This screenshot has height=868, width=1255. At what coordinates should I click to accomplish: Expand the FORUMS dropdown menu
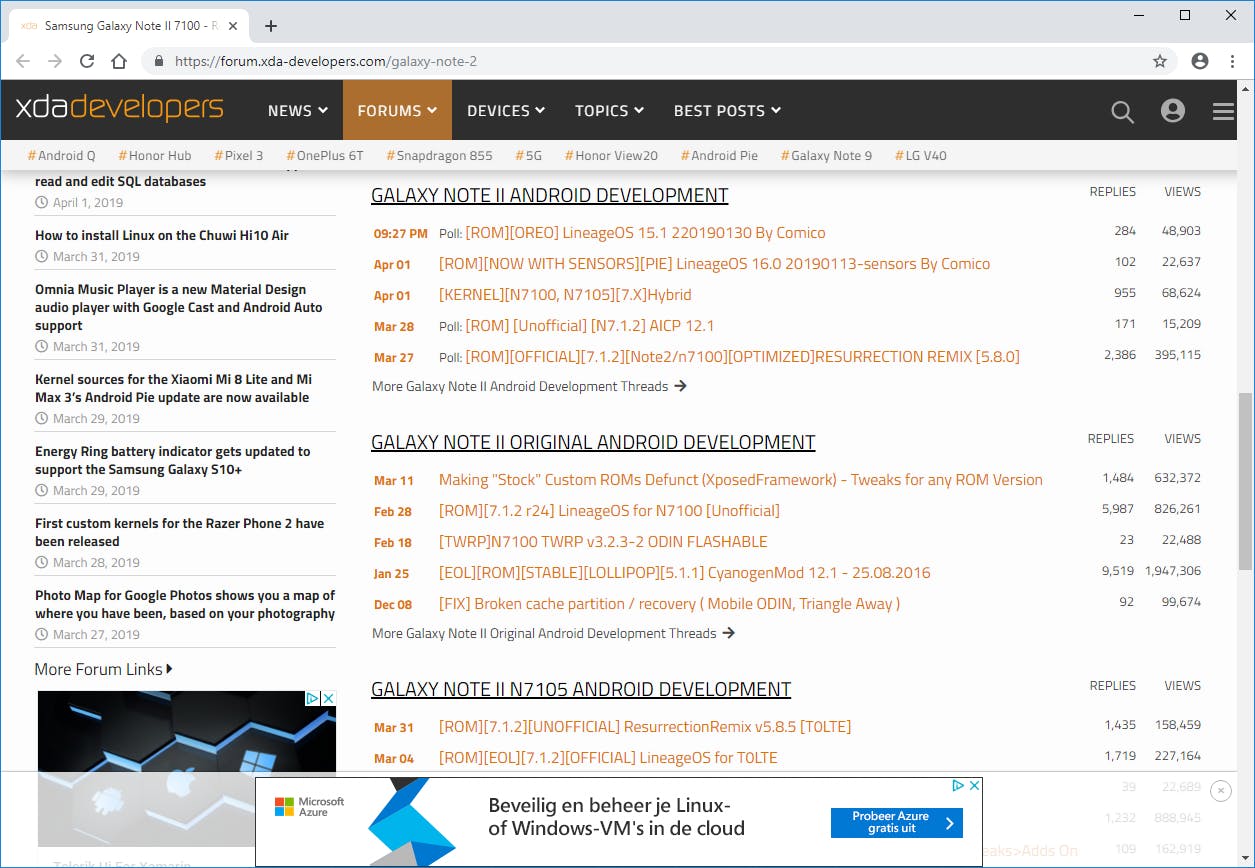point(397,111)
